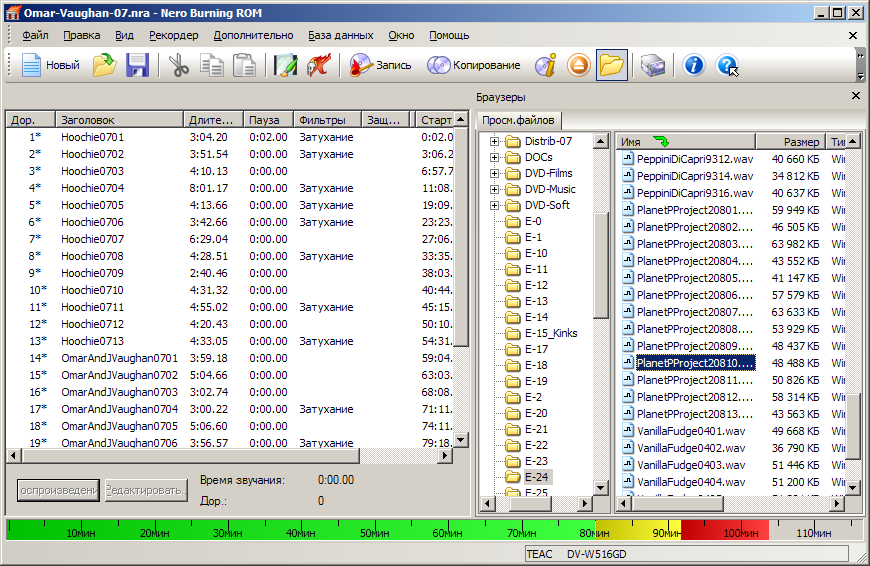Select the Просм.файлов tab

click(518, 120)
